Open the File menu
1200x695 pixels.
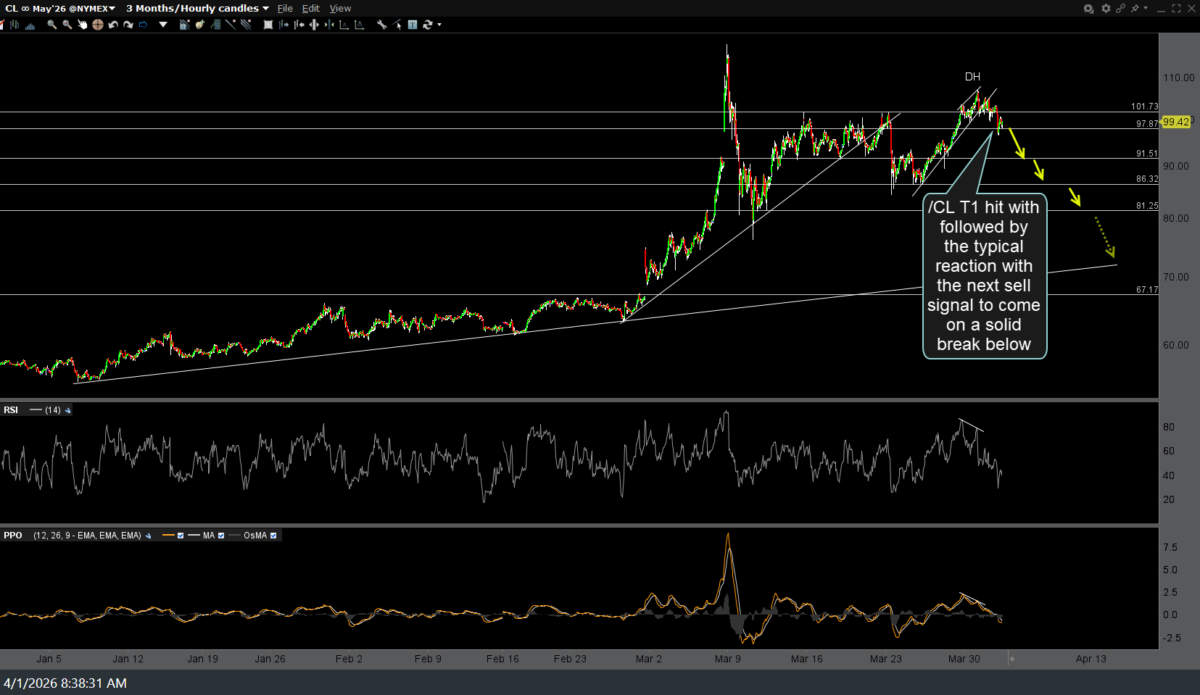pos(285,8)
